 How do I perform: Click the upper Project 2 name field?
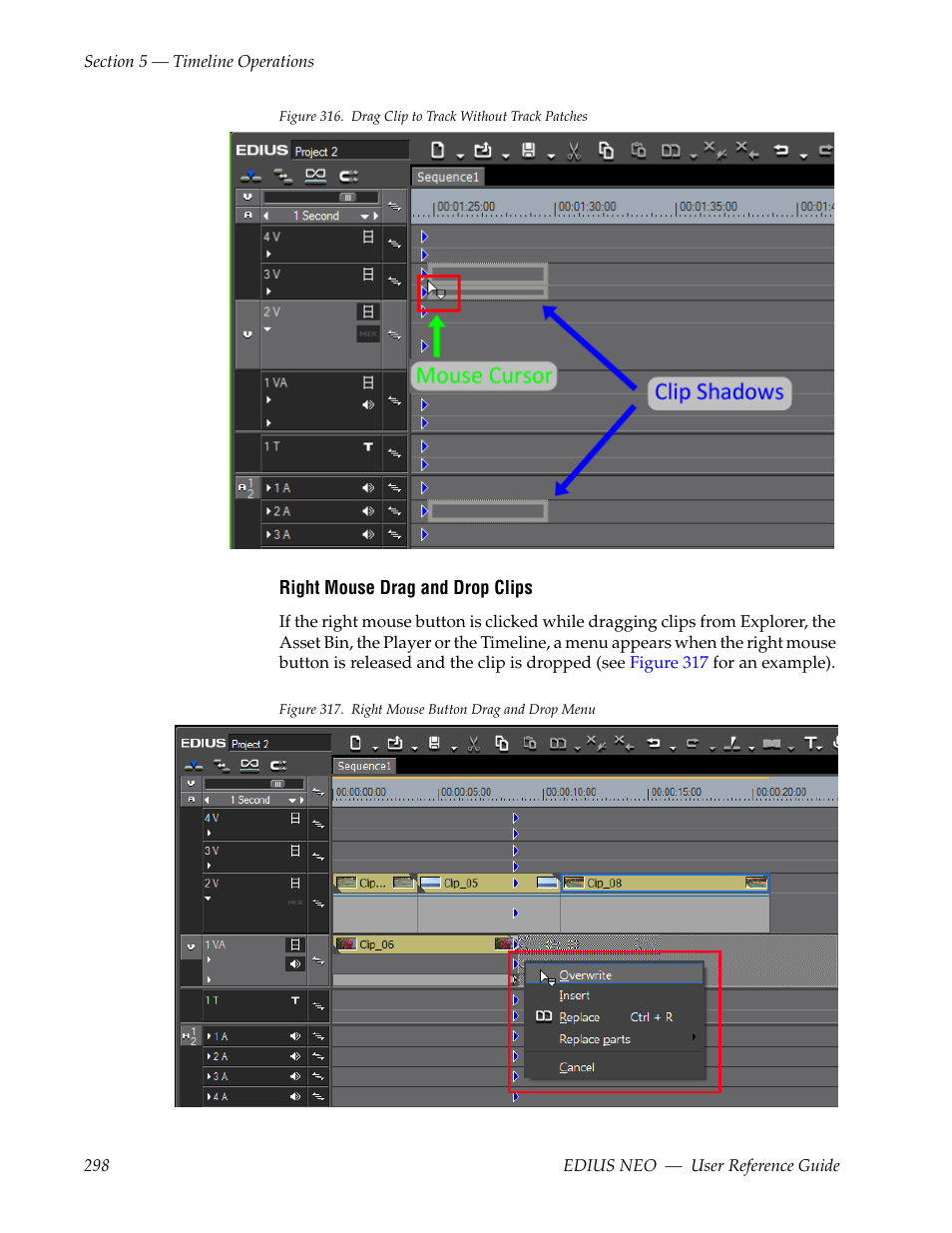click(x=351, y=151)
